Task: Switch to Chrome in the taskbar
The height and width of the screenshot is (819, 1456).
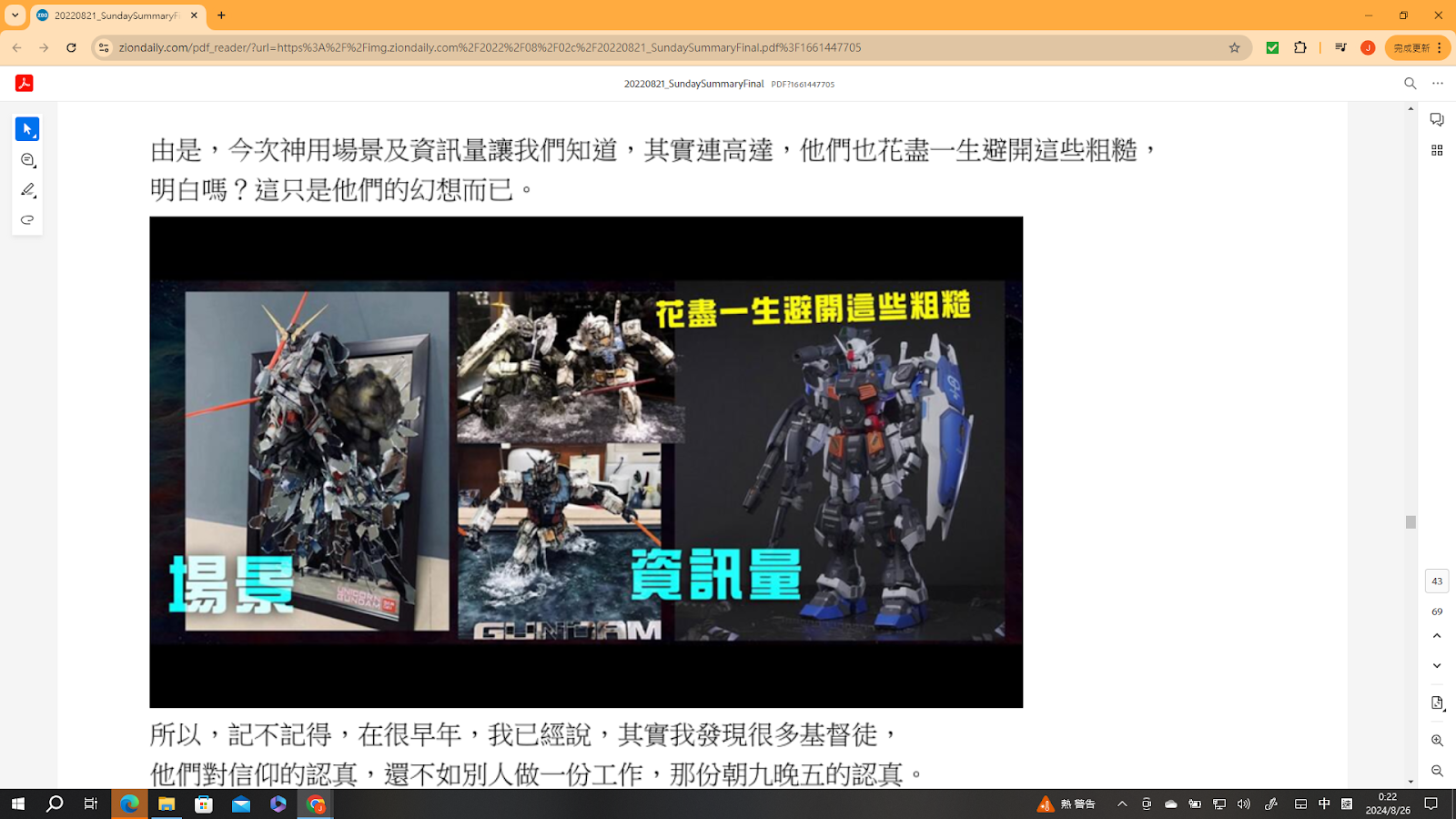Action: coord(316,804)
